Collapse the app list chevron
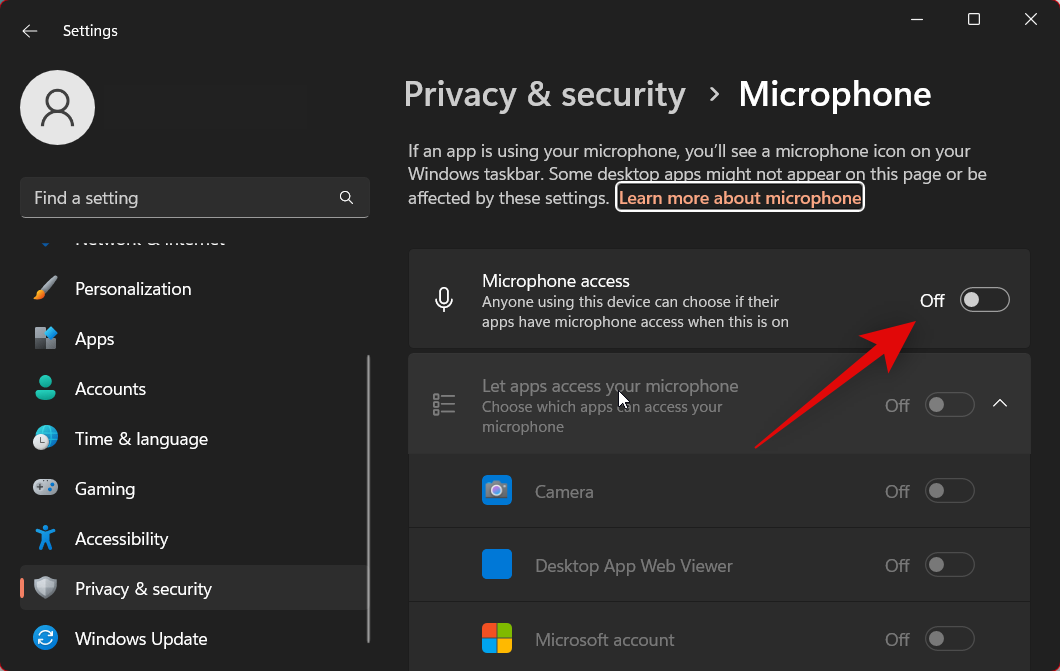Image resolution: width=1060 pixels, height=671 pixels. pos(1000,404)
